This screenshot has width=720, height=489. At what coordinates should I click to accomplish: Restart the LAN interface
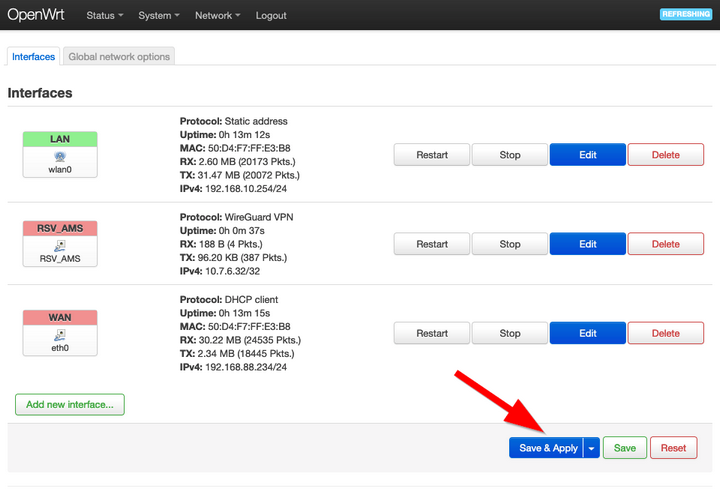431,155
